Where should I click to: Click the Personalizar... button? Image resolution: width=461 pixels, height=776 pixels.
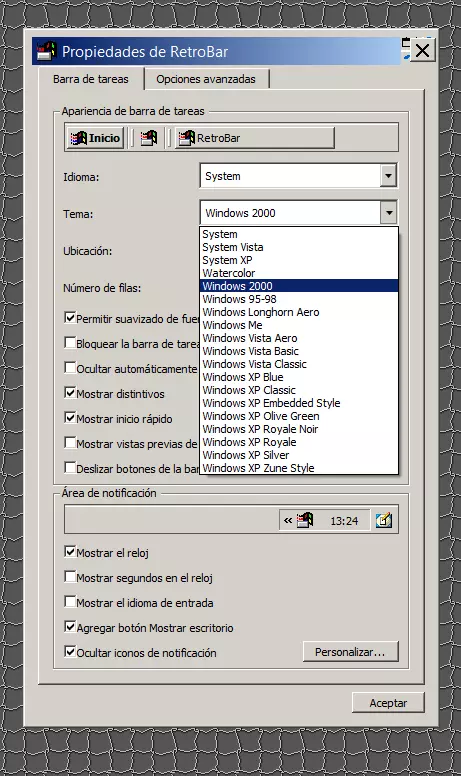tap(350, 652)
